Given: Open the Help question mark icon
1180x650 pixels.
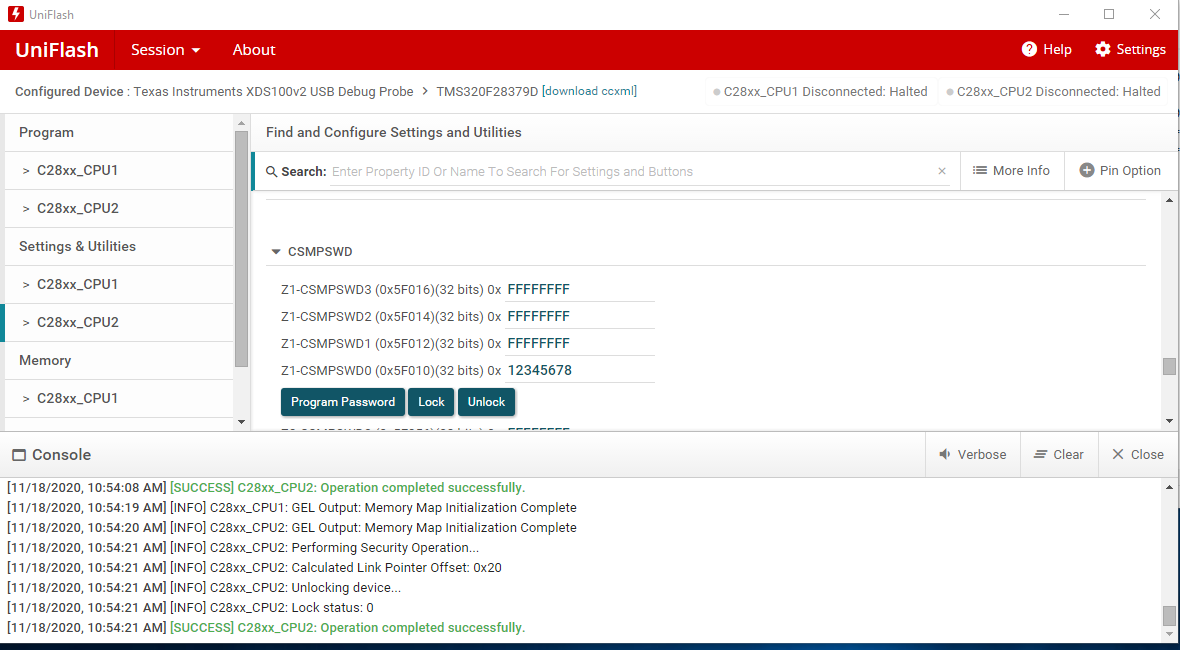Looking at the screenshot, I should click(1029, 49).
